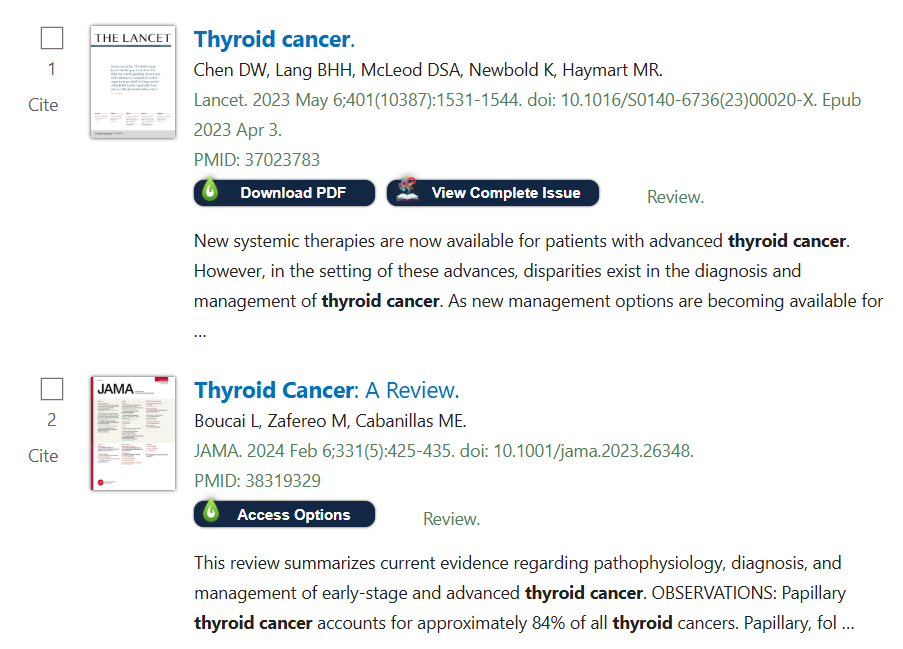Select checkbox for result 2
The height and width of the screenshot is (649, 903).
tap(52, 389)
